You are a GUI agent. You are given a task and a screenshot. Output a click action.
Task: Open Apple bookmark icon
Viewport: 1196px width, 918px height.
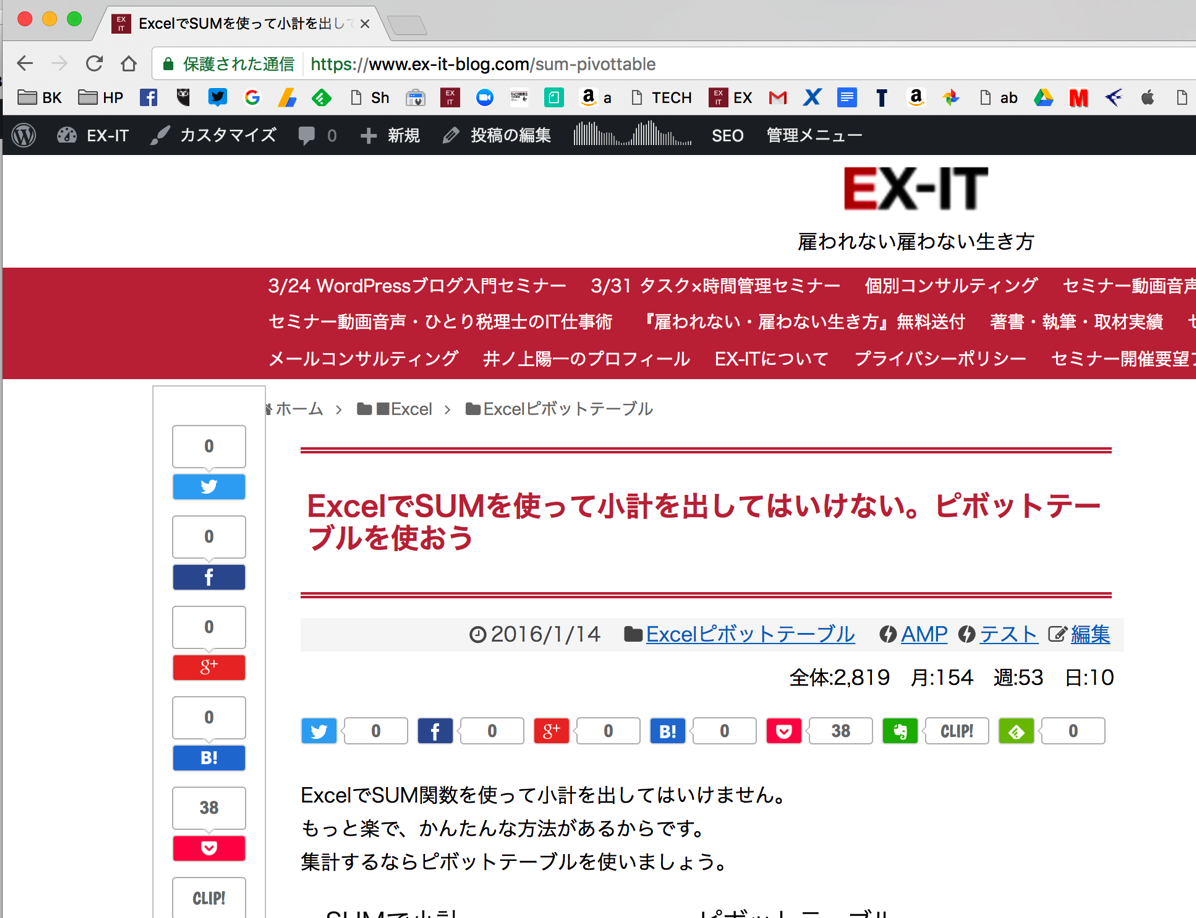1147,98
